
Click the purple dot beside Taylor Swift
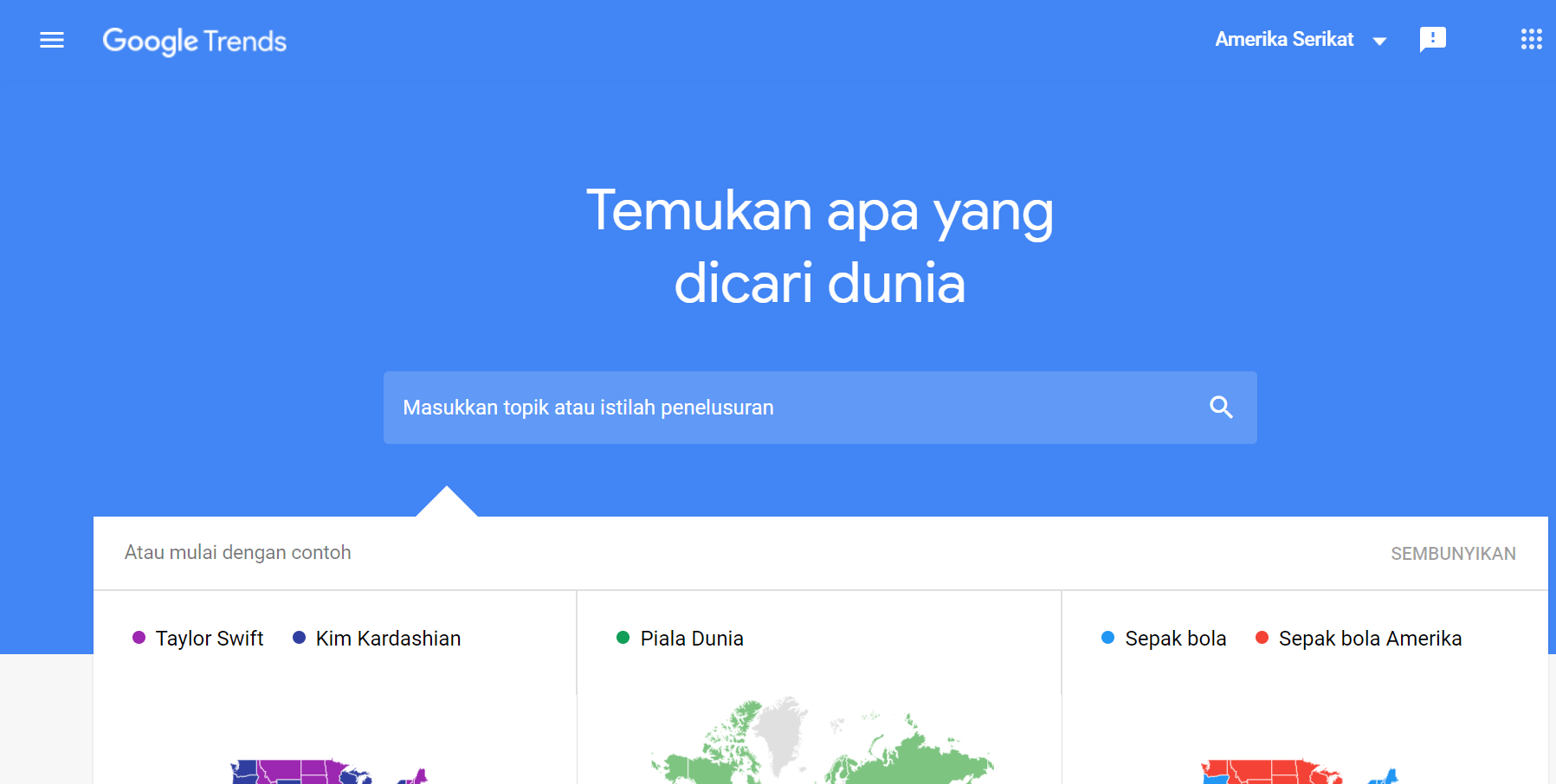(139, 638)
